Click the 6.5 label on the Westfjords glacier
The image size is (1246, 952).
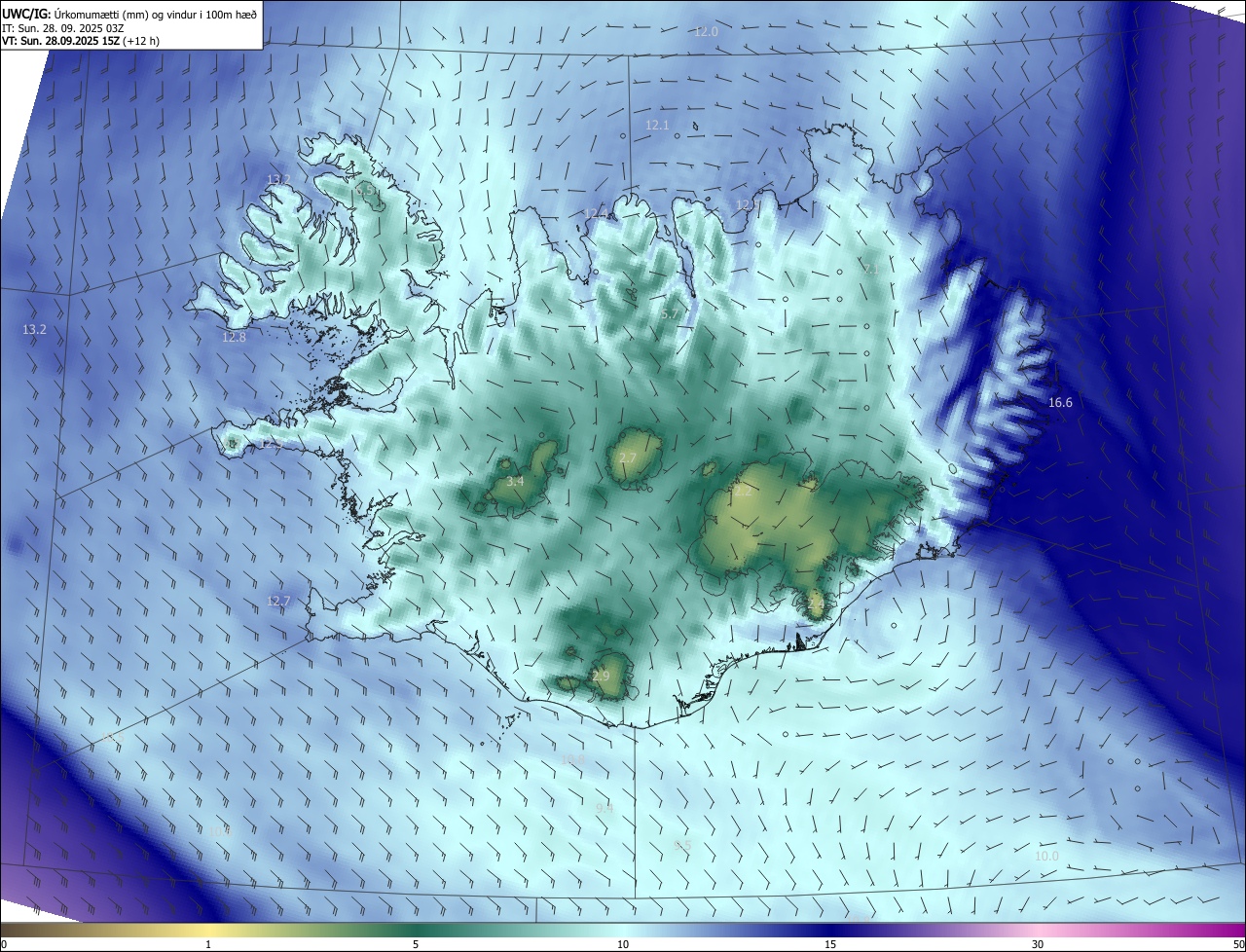(363, 193)
